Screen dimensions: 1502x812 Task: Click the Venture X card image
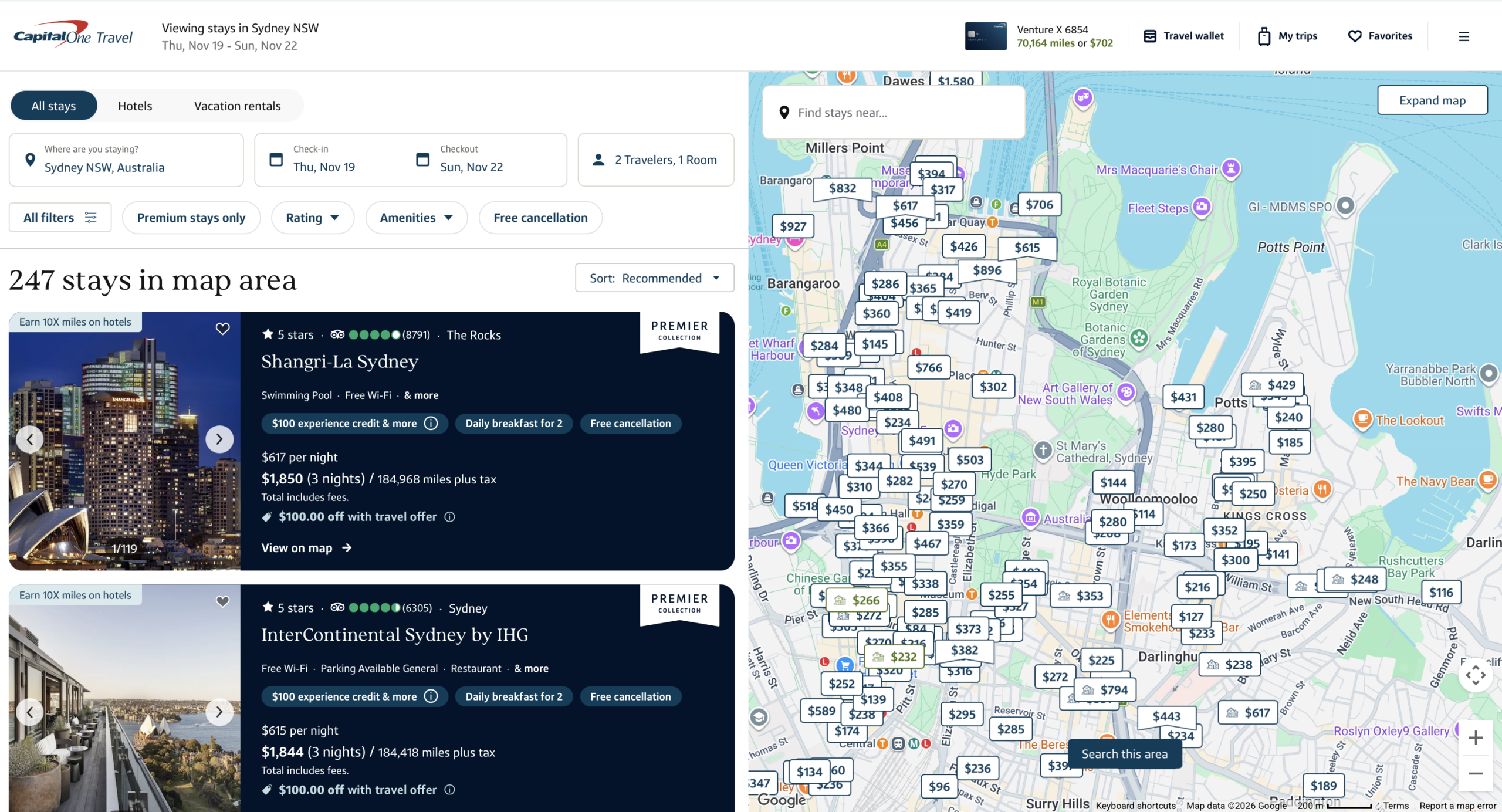(986, 36)
